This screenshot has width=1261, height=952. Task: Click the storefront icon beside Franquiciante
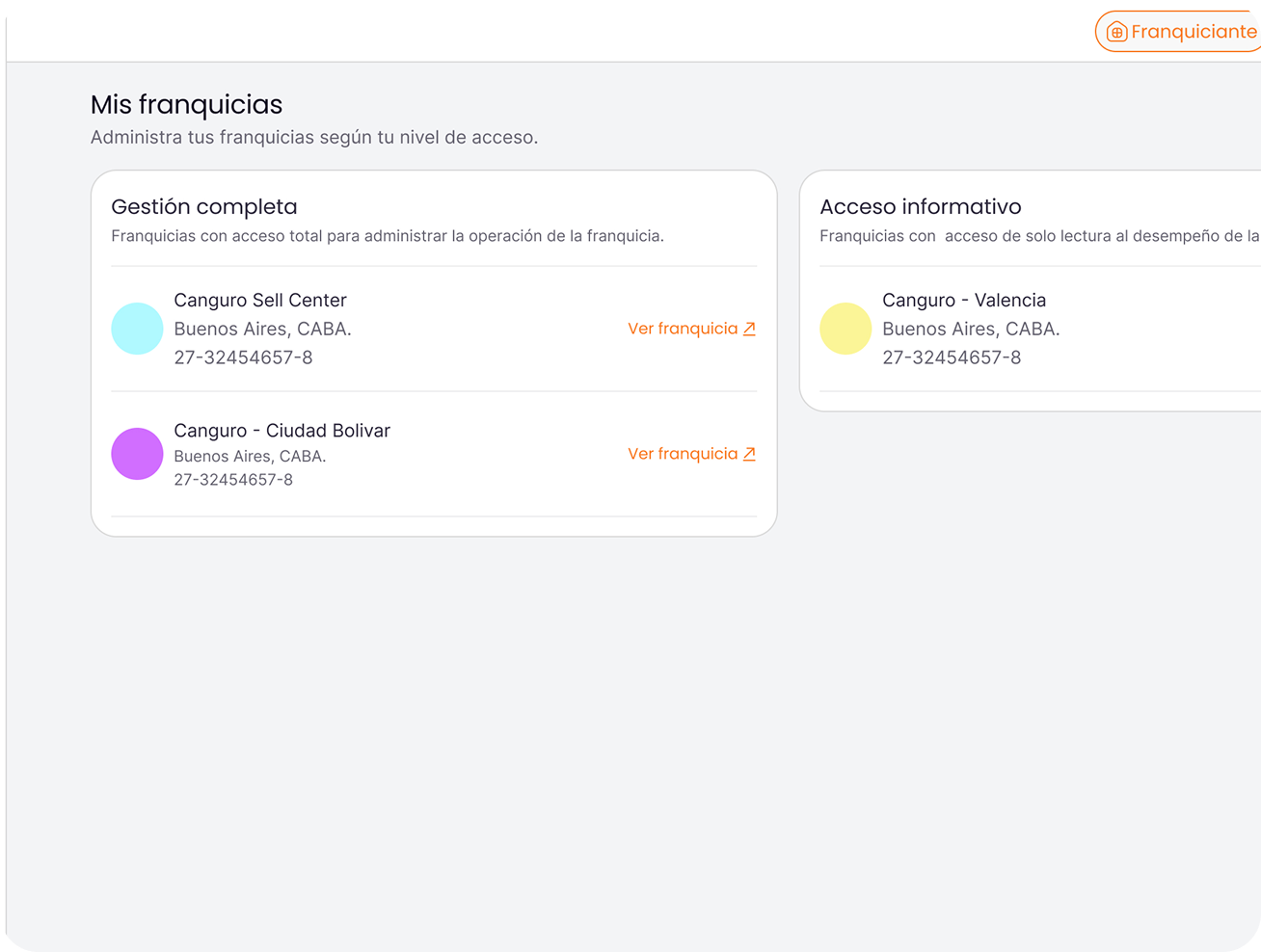1116,33
